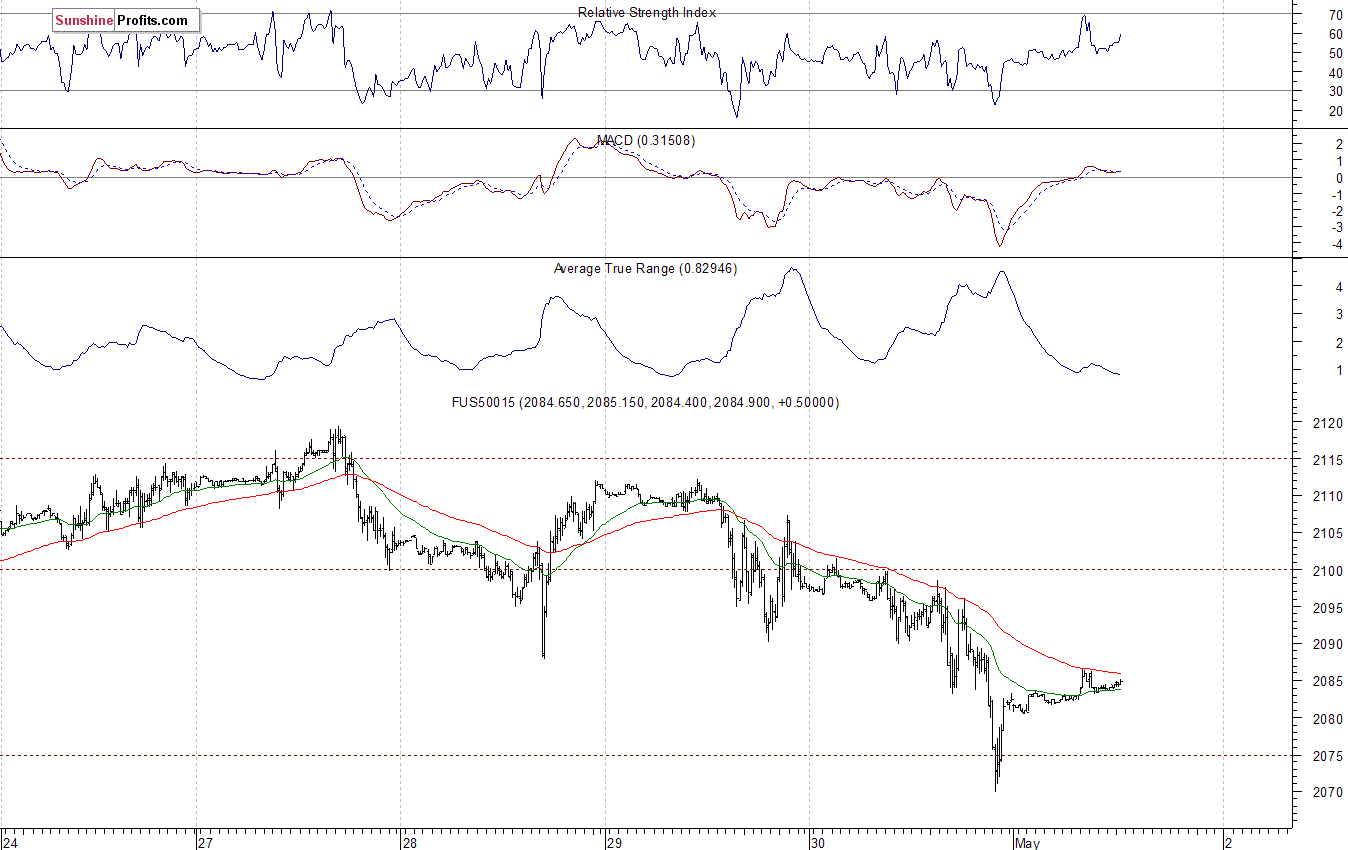The image size is (1348, 850).
Task: Click the date label 27
Action: pyautogui.click(x=204, y=843)
